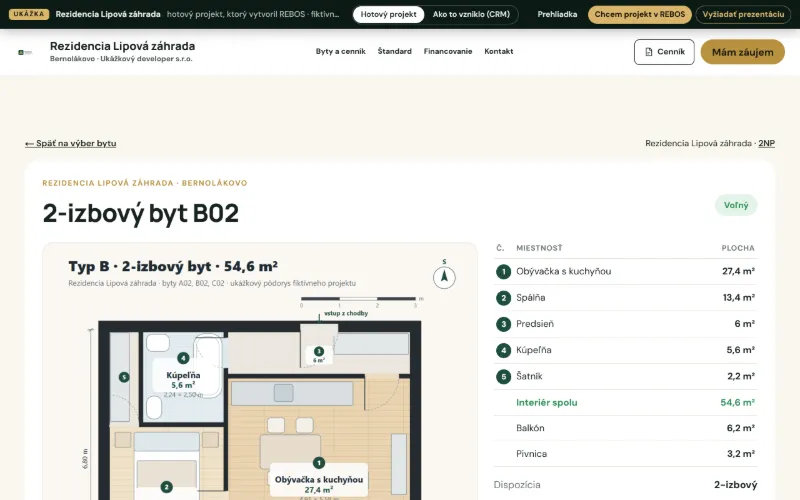The width and height of the screenshot is (800, 500).
Task: Click Chcem projekt v REBOS button
Action: pyautogui.click(x=640, y=14)
